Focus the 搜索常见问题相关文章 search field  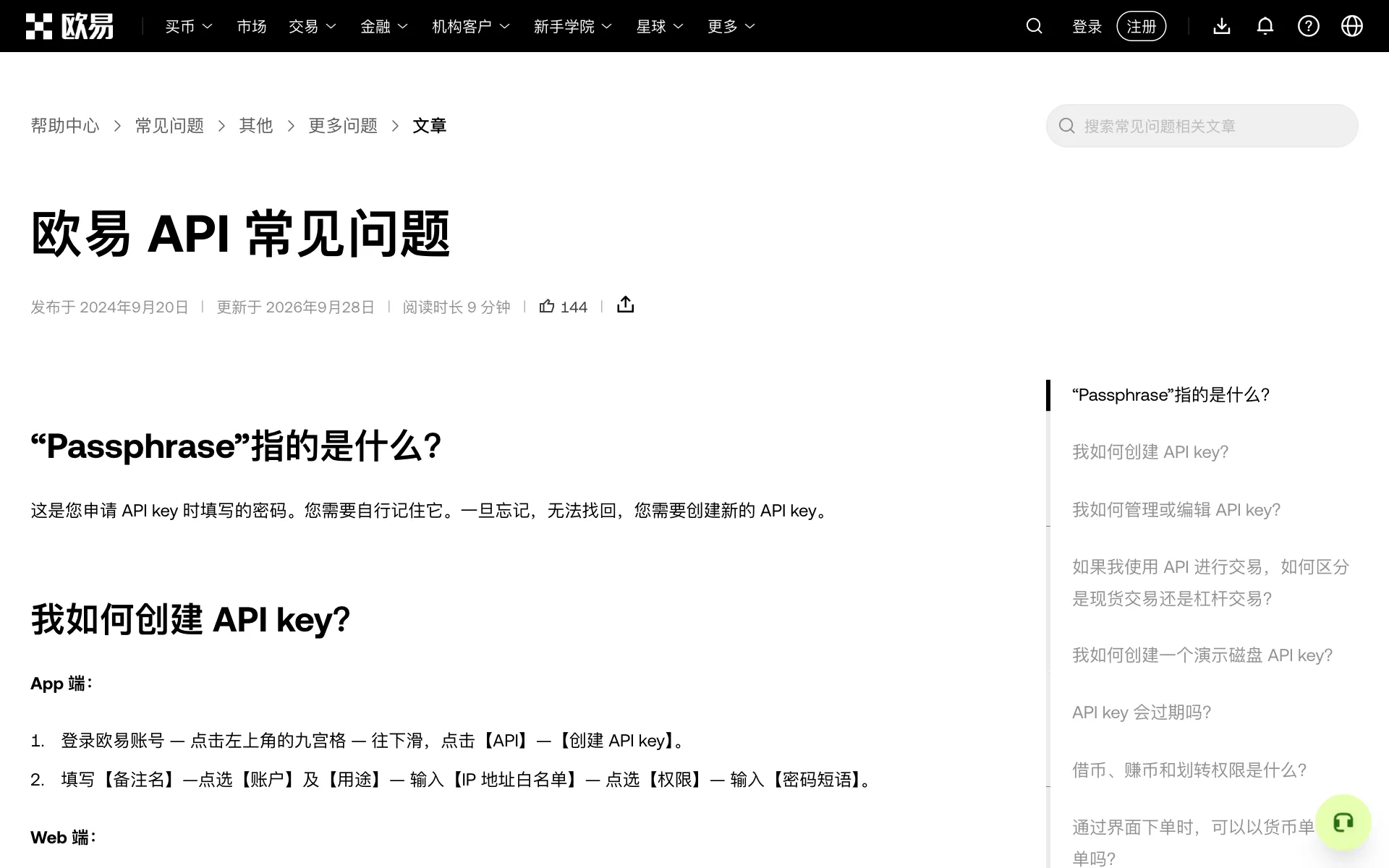tap(1202, 126)
